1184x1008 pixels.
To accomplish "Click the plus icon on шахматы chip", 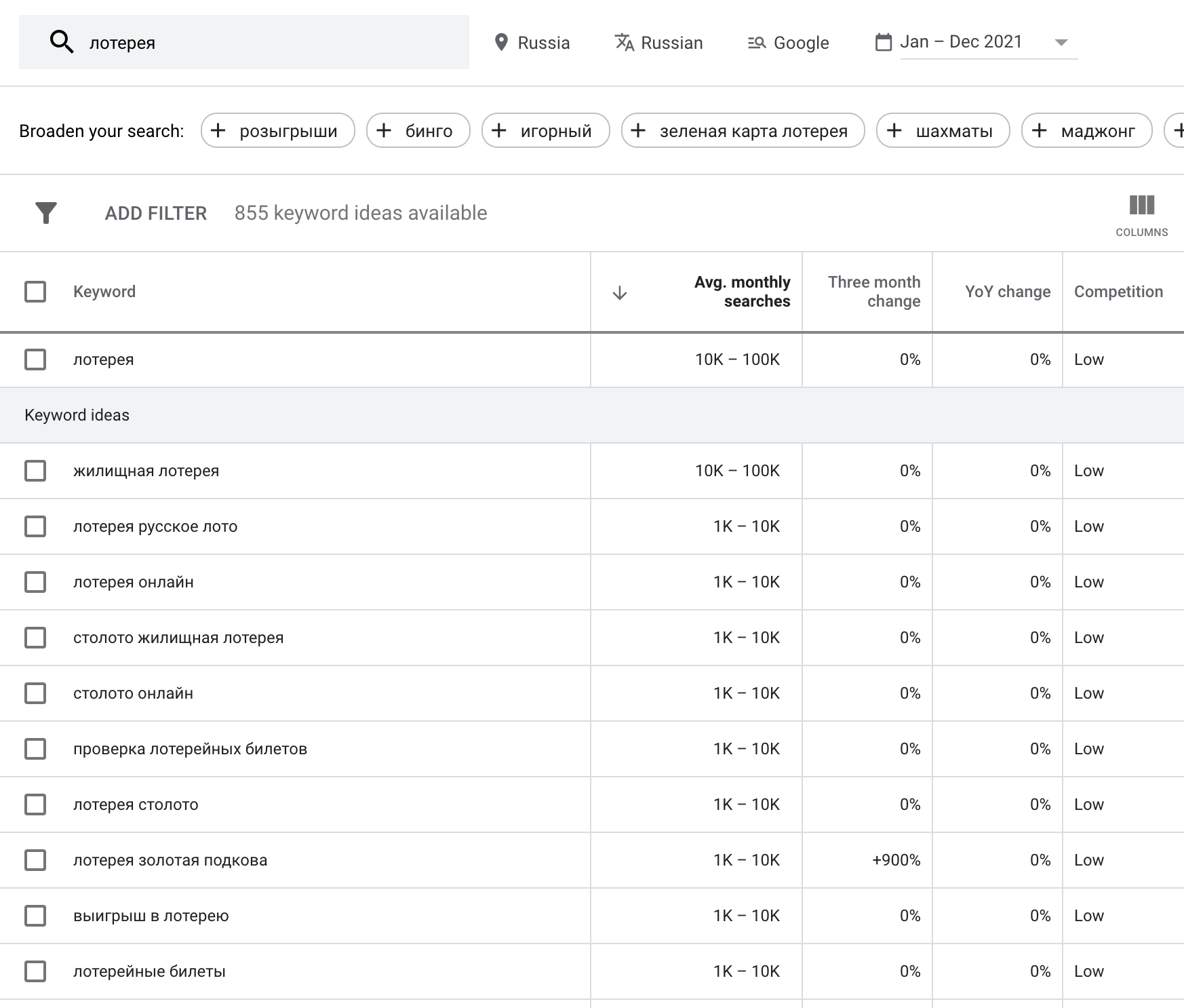I will coord(894,130).
